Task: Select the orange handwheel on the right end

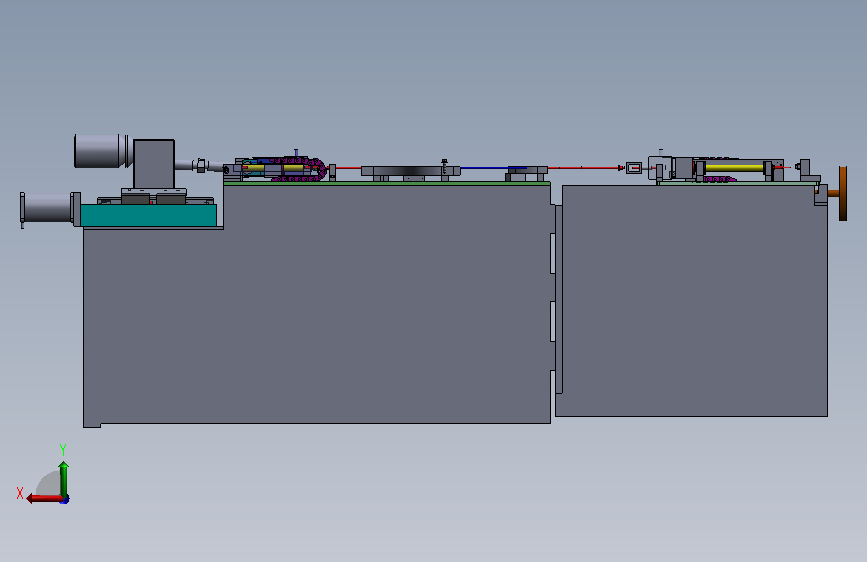Action: tap(843, 194)
